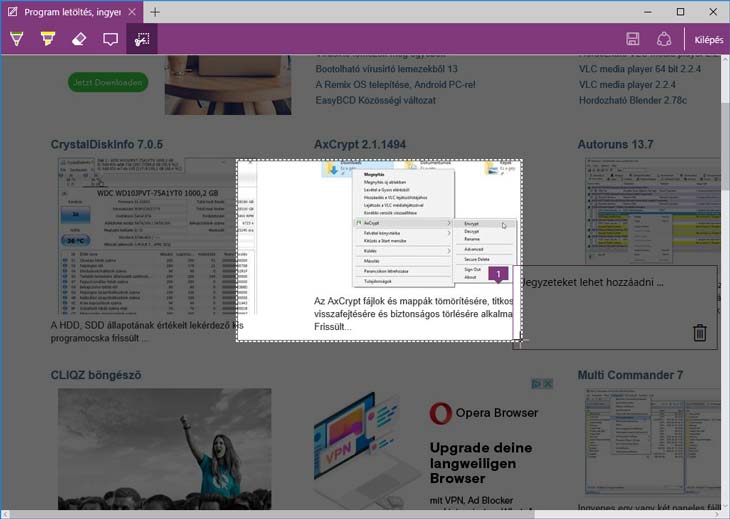
Task: Choose the Eraser tool
Action: [x=79, y=40]
